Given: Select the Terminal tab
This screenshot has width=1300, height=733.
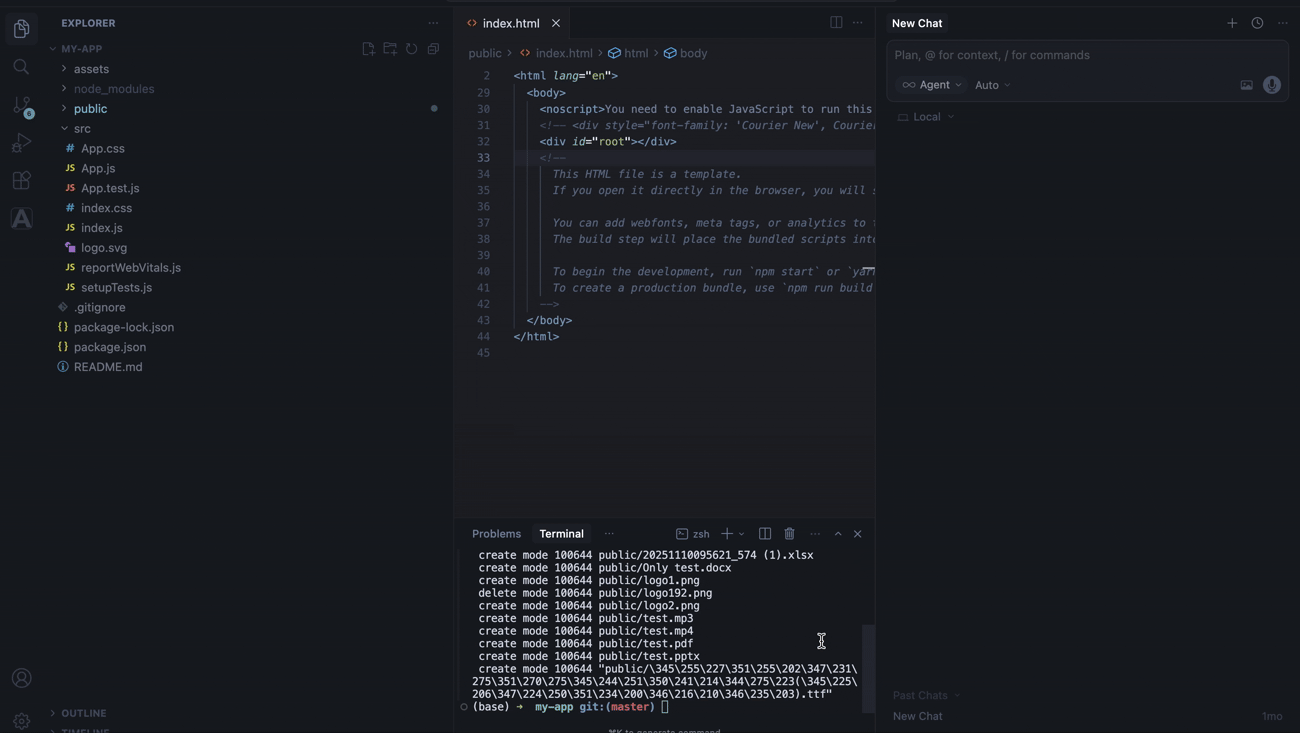Looking at the screenshot, I should tap(561, 534).
